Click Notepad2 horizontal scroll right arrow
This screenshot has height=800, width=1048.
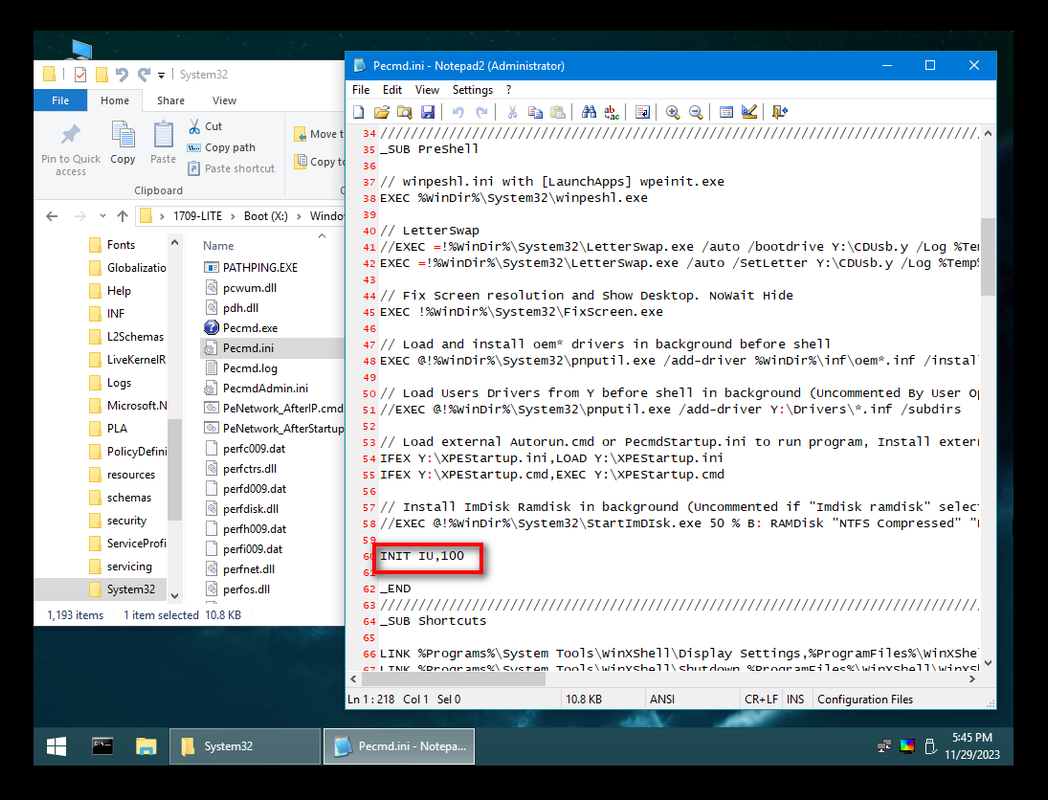[972, 679]
